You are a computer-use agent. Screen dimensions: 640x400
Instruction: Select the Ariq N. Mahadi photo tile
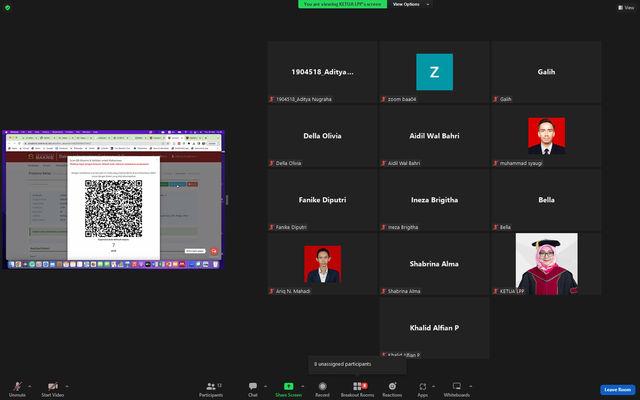coord(322,264)
